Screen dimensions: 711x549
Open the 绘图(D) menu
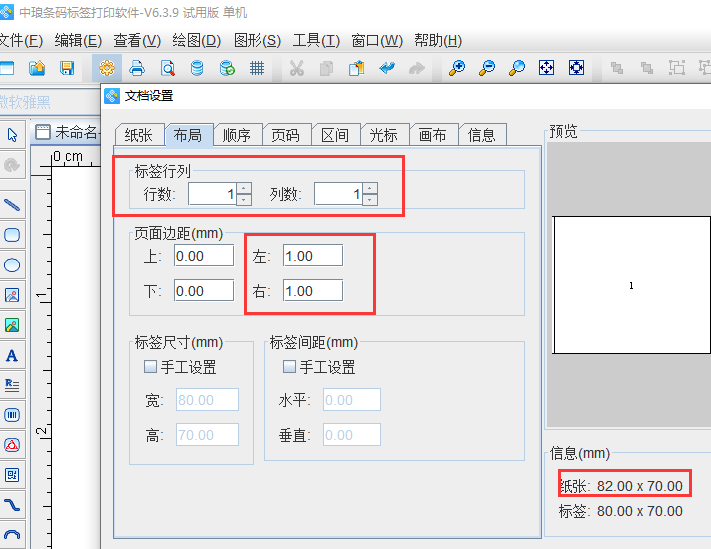(x=197, y=41)
